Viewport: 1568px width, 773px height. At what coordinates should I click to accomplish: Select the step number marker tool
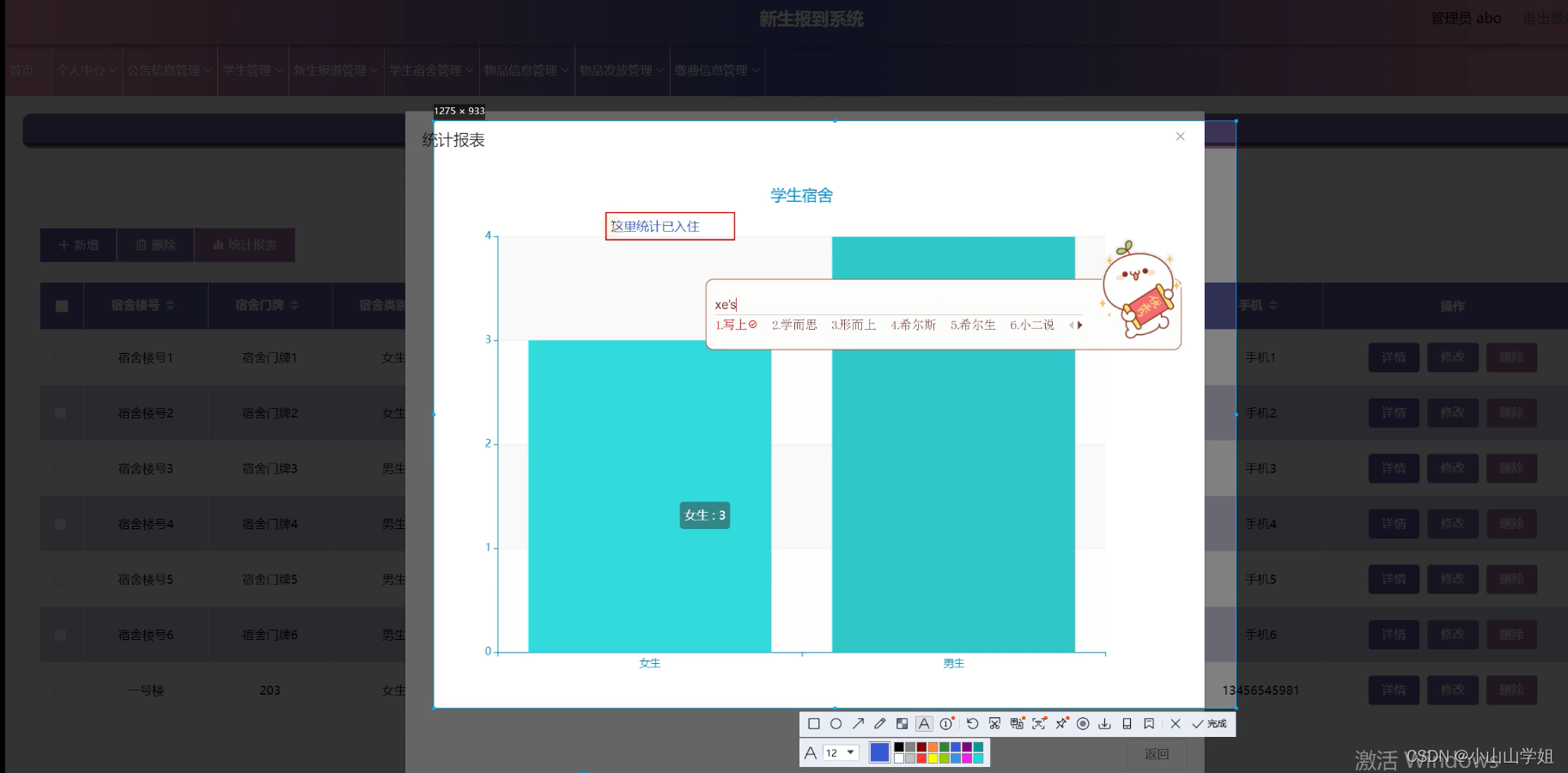[945, 723]
